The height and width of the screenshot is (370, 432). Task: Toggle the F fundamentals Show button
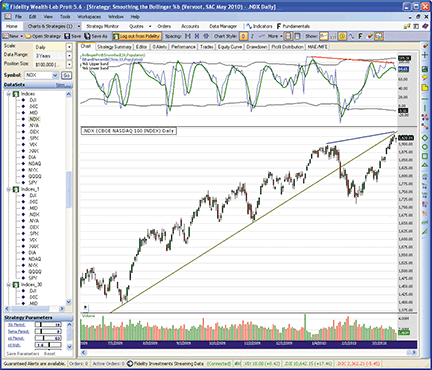click(360, 36)
